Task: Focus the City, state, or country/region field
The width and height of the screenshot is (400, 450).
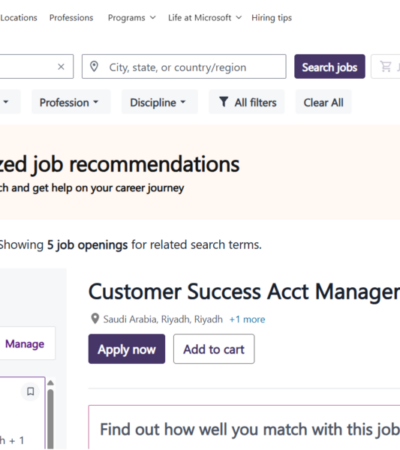Action: point(184,67)
